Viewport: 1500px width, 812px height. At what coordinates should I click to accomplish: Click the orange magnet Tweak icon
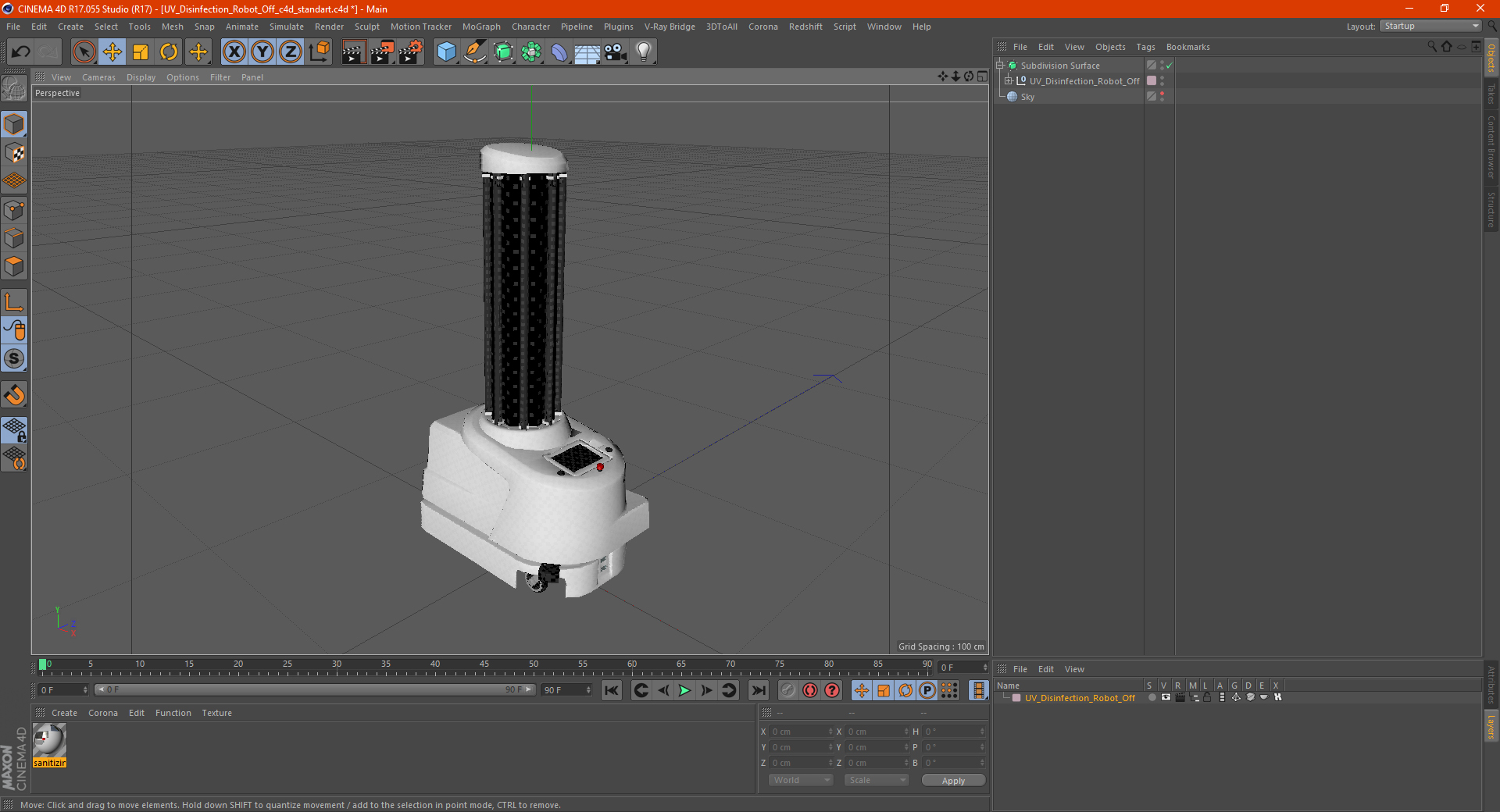coord(14,395)
